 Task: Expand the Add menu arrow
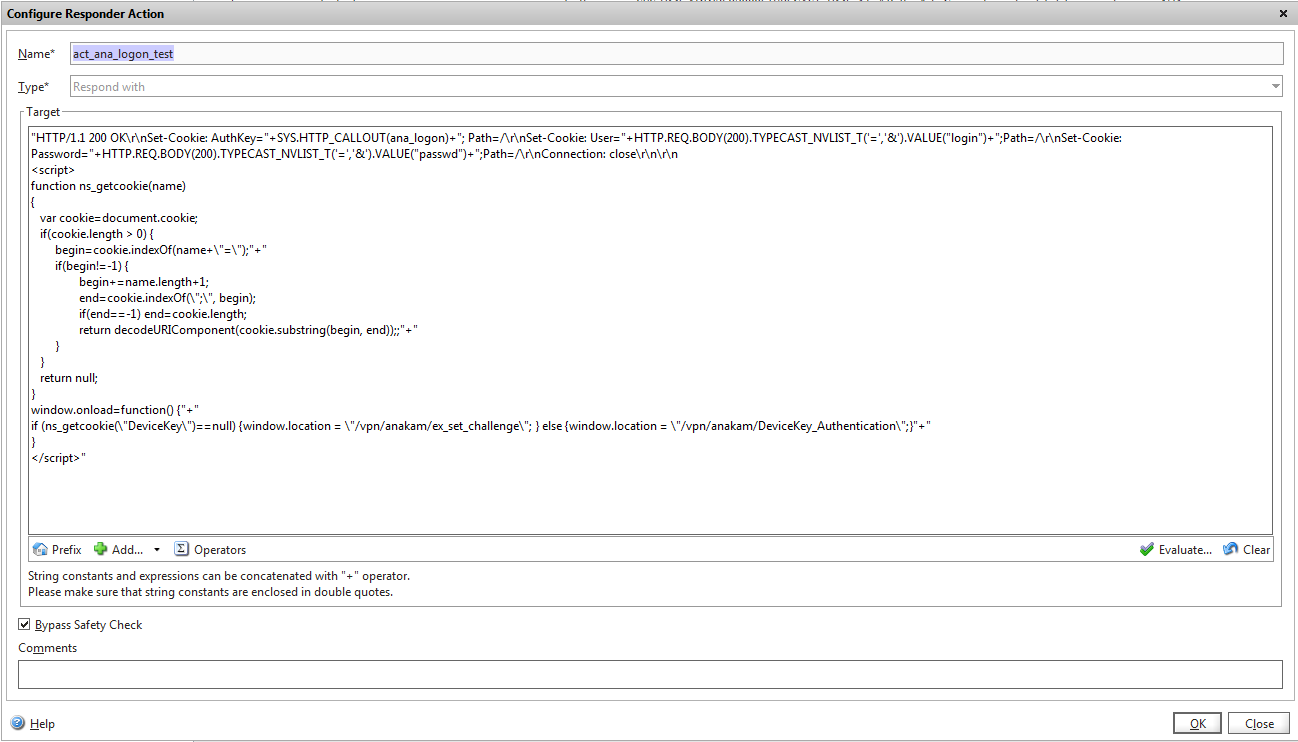pyautogui.click(x=157, y=550)
